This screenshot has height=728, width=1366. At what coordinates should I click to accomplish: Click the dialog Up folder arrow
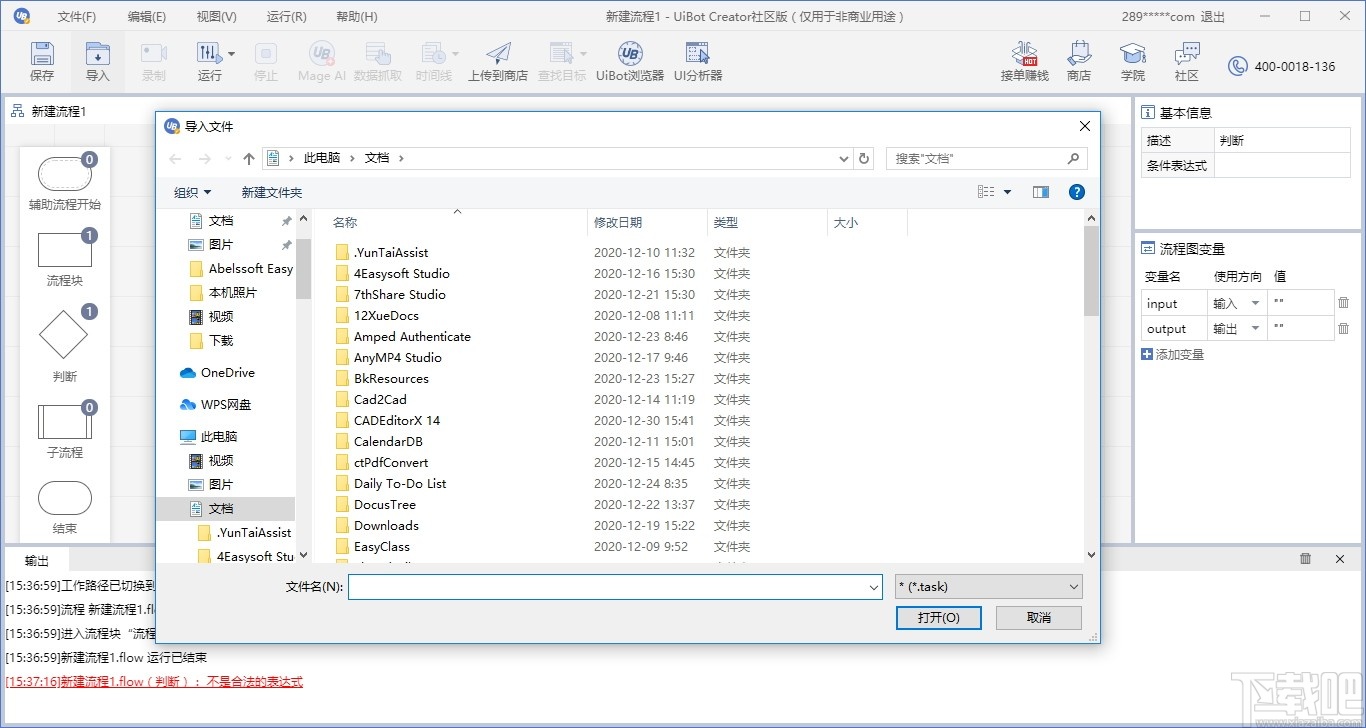(x=249, y=158)
